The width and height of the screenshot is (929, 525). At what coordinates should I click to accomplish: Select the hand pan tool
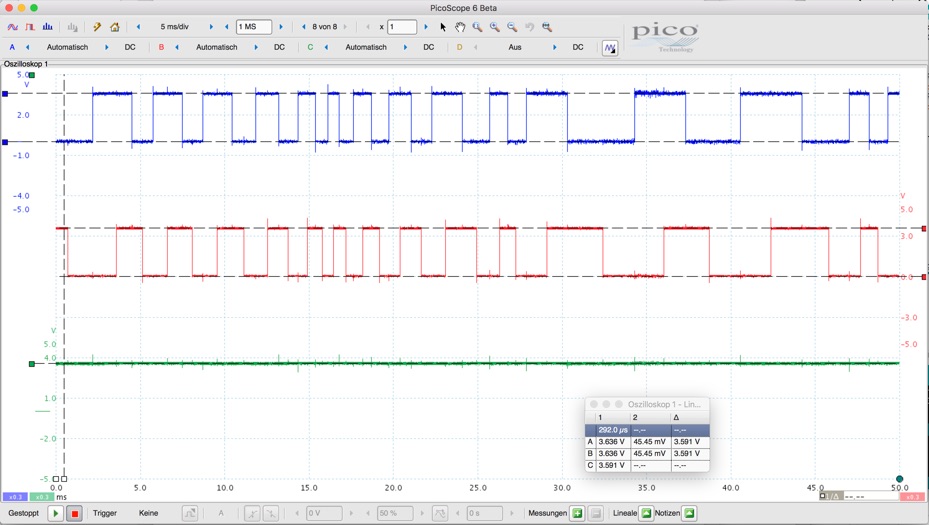(460, 27)
